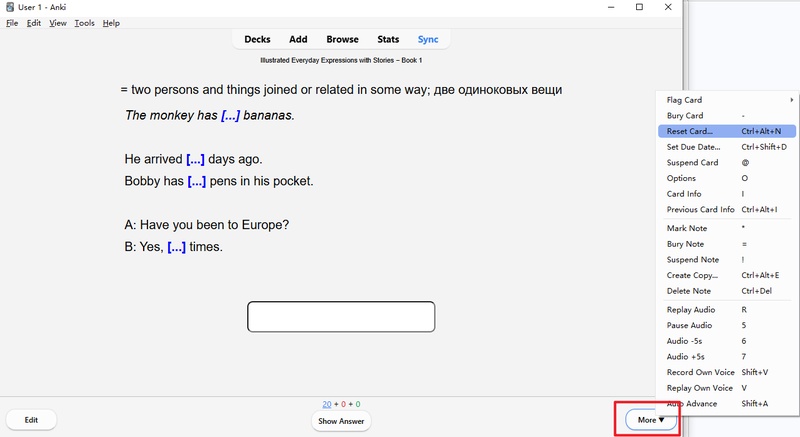800x437 pixels.
Task: Choose Pause Audio in menu
Action: (x=727, y=325)
